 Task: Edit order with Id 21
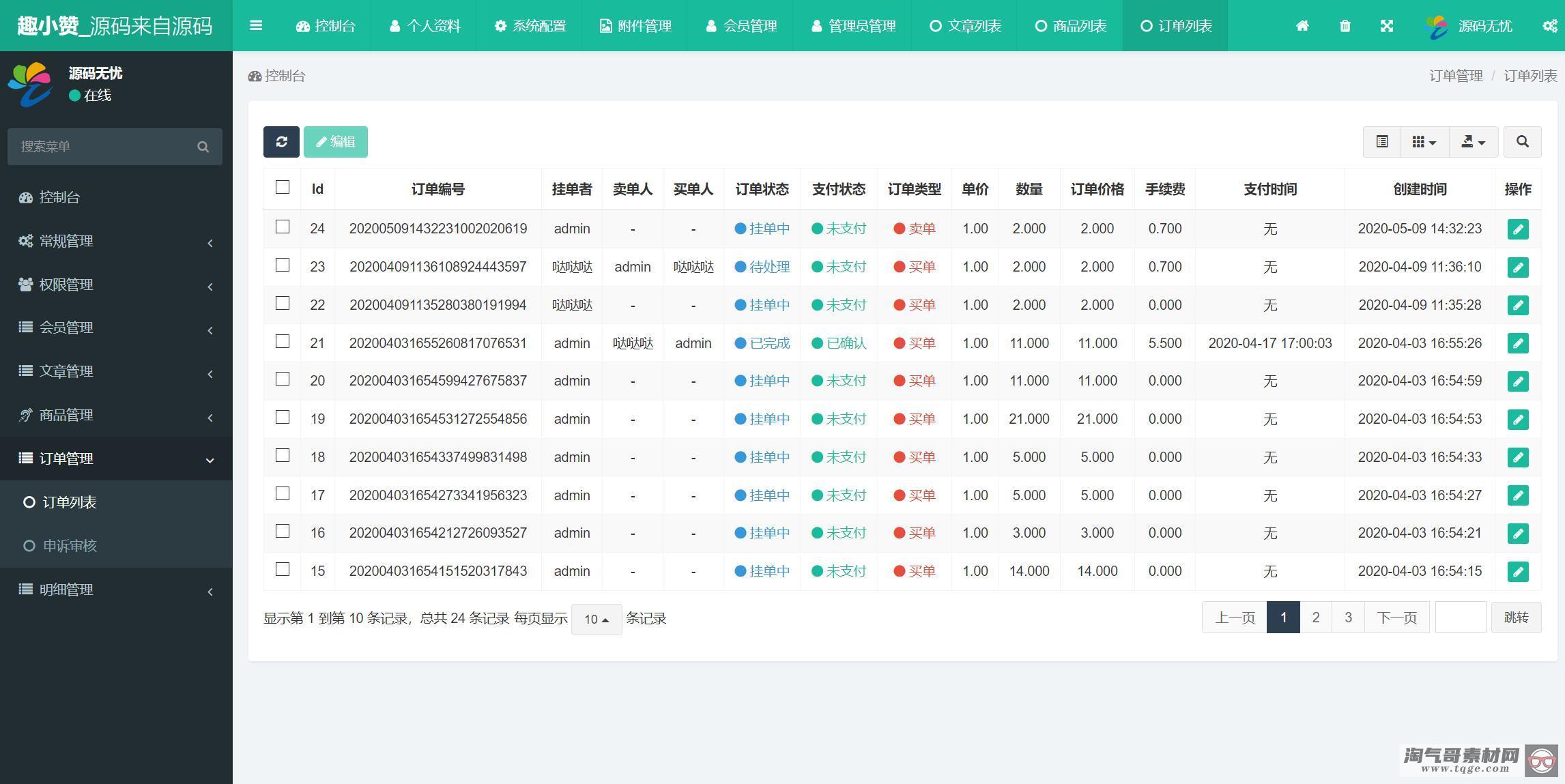click(1518, 343)
